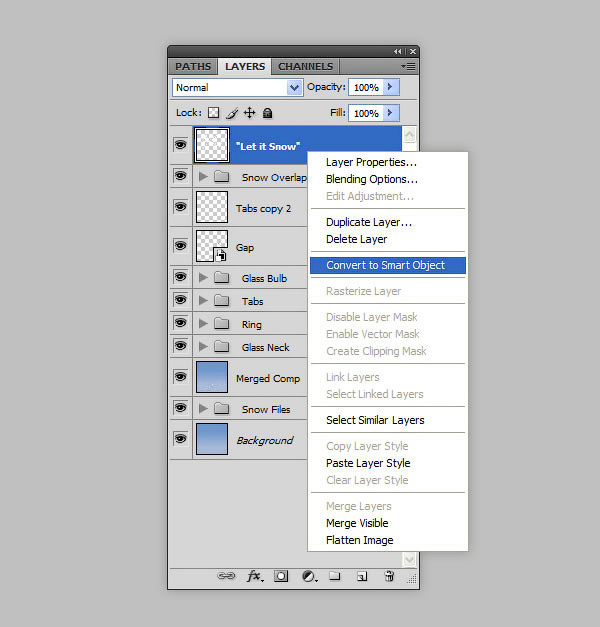Hide the Snow Overlap group
The width and height of the screenshot is (600, 627).
point(180,176)
